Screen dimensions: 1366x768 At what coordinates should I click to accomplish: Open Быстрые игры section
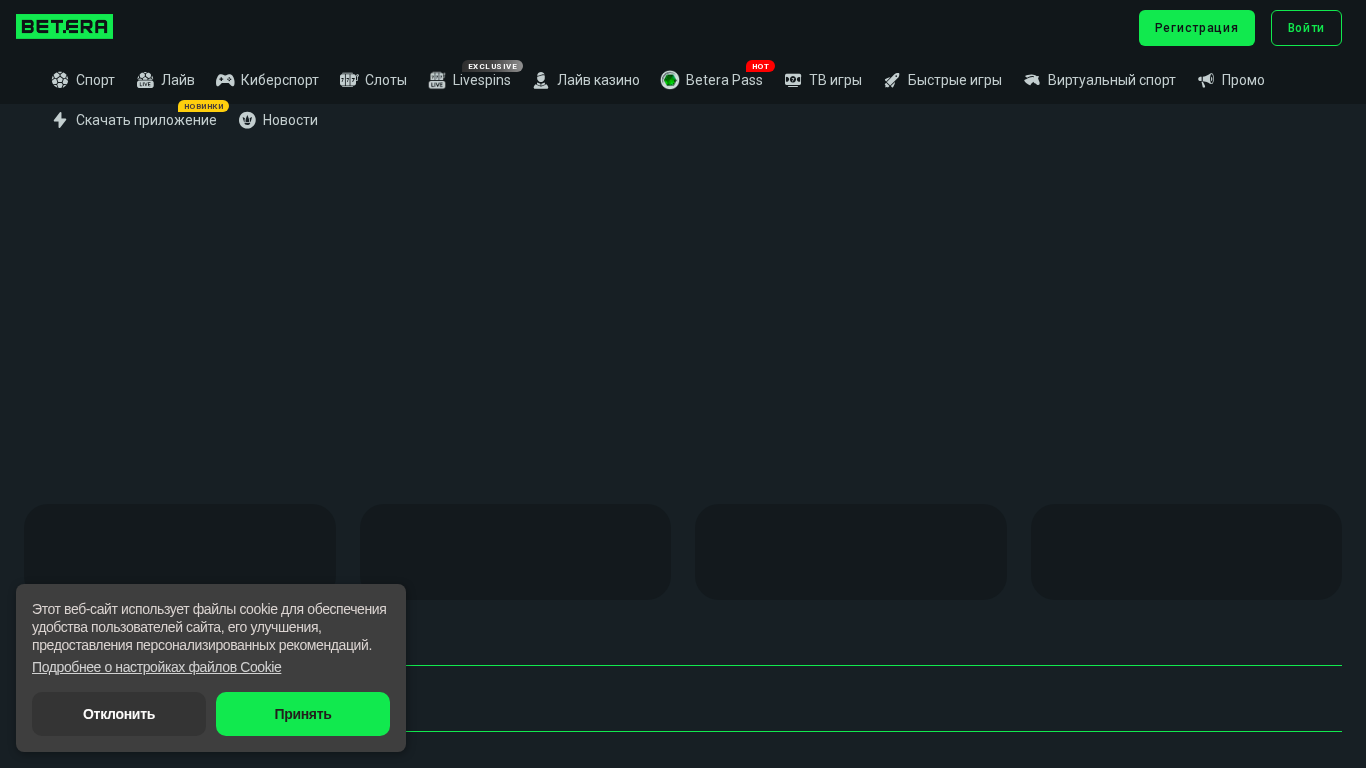coord(955,80)
